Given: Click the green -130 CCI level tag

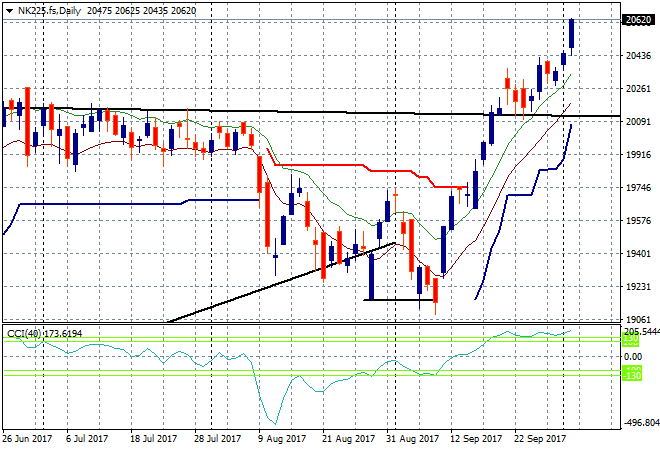Looking at the screenshot, I should (632, 374).
